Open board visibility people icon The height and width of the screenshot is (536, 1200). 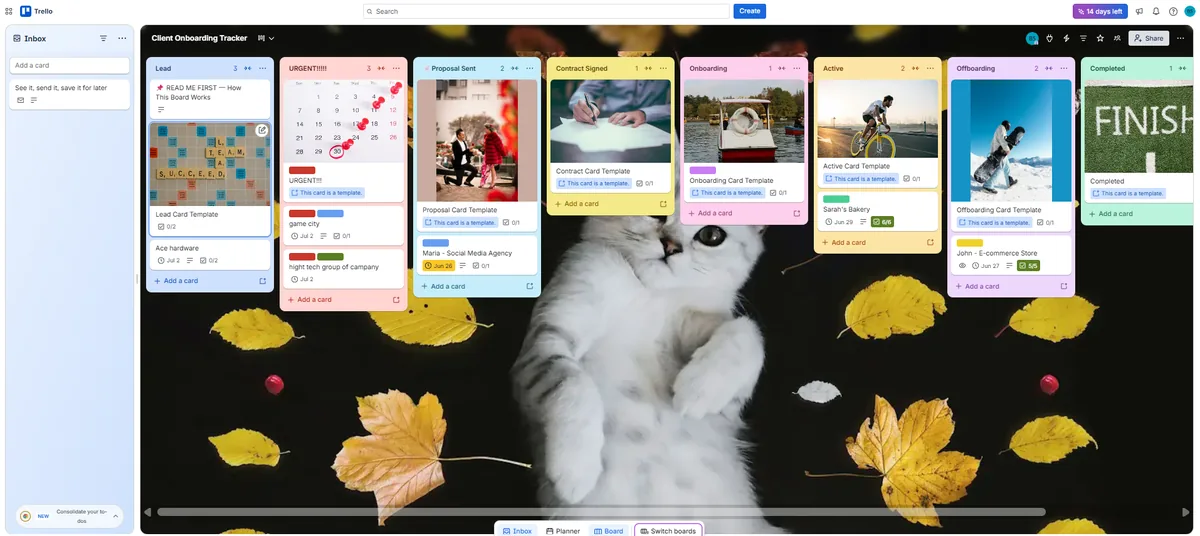coord(1117,38)
